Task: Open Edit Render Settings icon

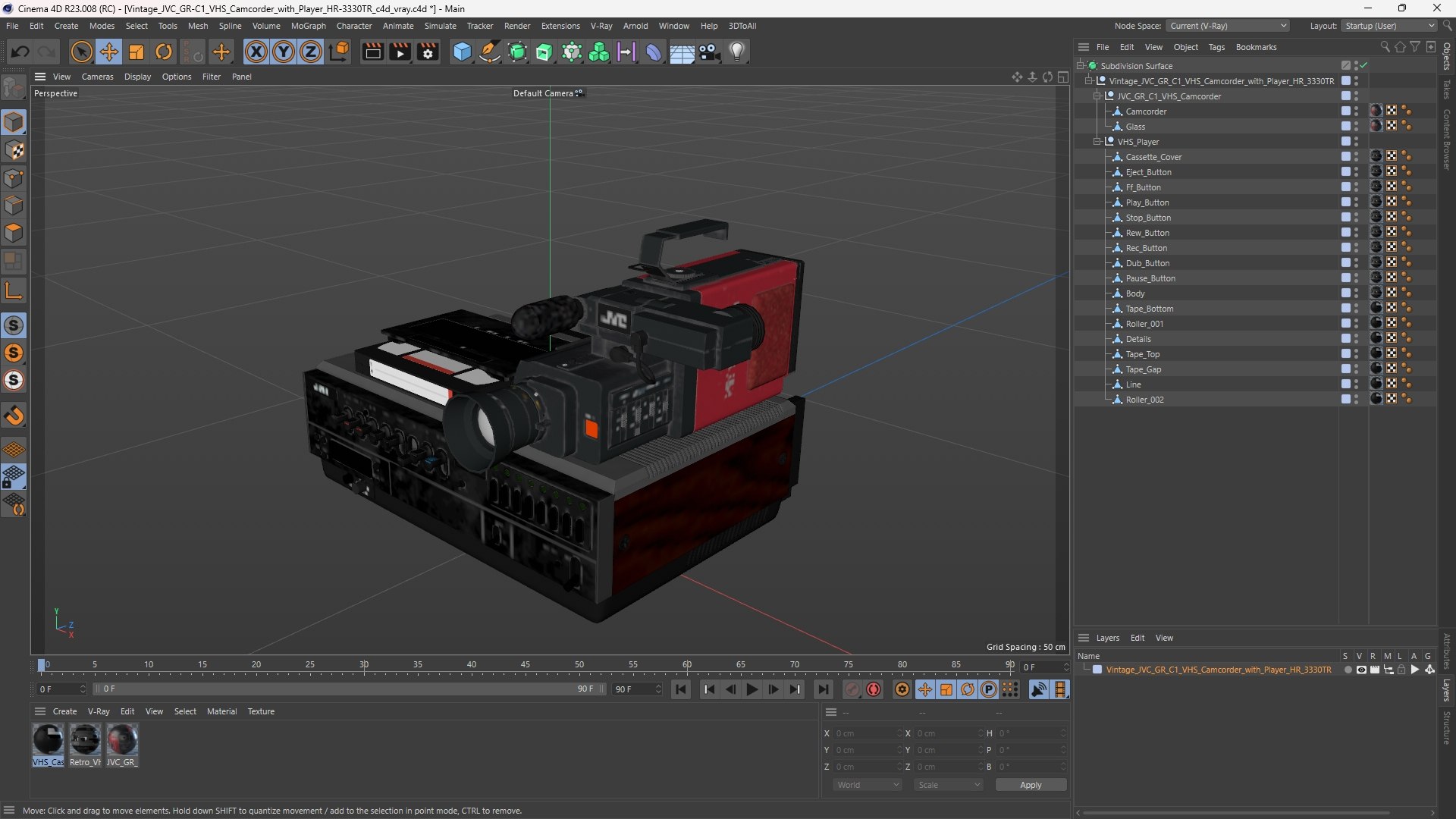Action: (x=428, y=52)
